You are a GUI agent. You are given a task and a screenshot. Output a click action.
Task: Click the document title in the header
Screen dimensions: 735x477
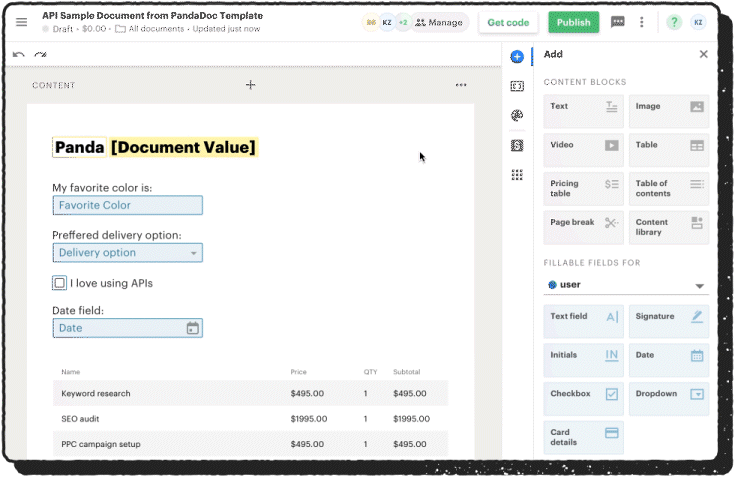(x=152, y=15)
